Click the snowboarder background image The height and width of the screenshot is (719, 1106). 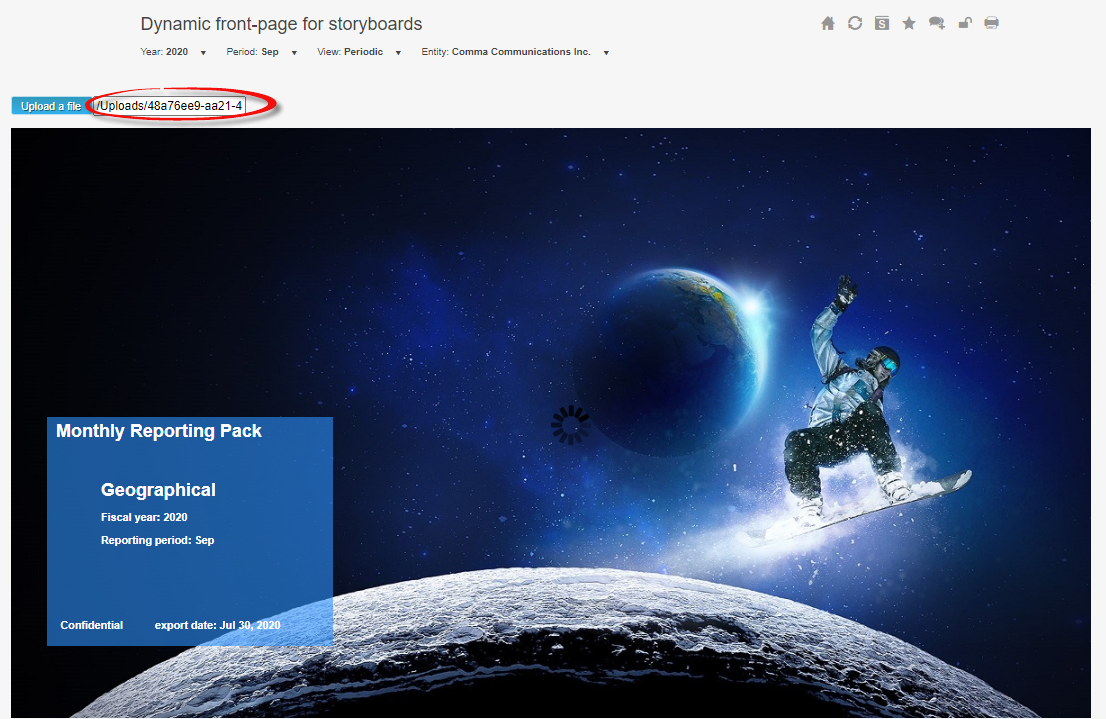[x=551, y=423]
